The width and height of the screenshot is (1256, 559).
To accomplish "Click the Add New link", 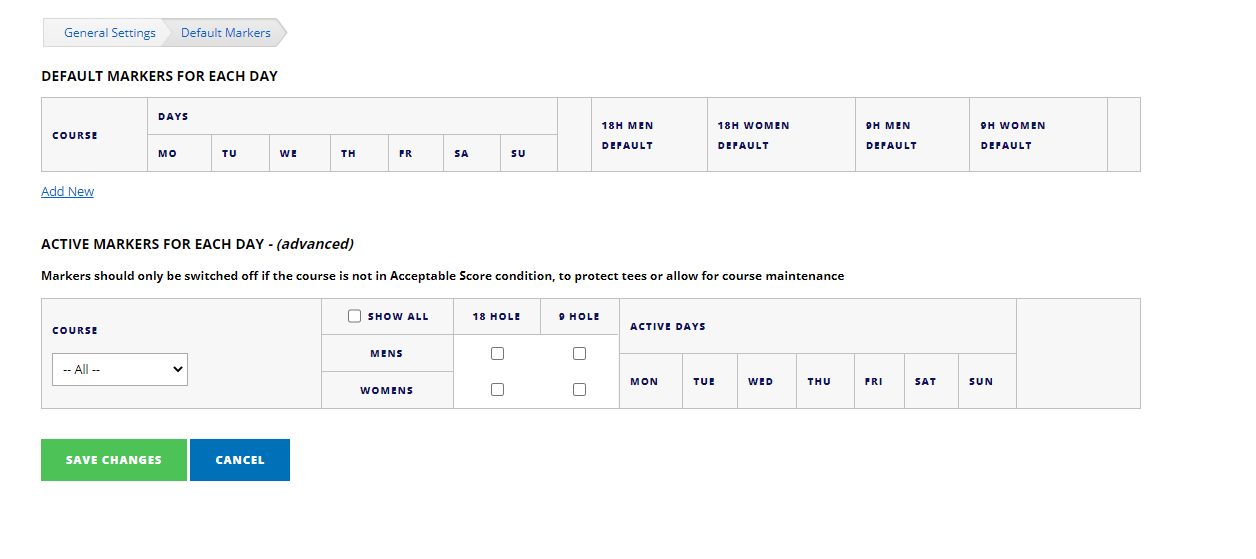I will (67, 191).
